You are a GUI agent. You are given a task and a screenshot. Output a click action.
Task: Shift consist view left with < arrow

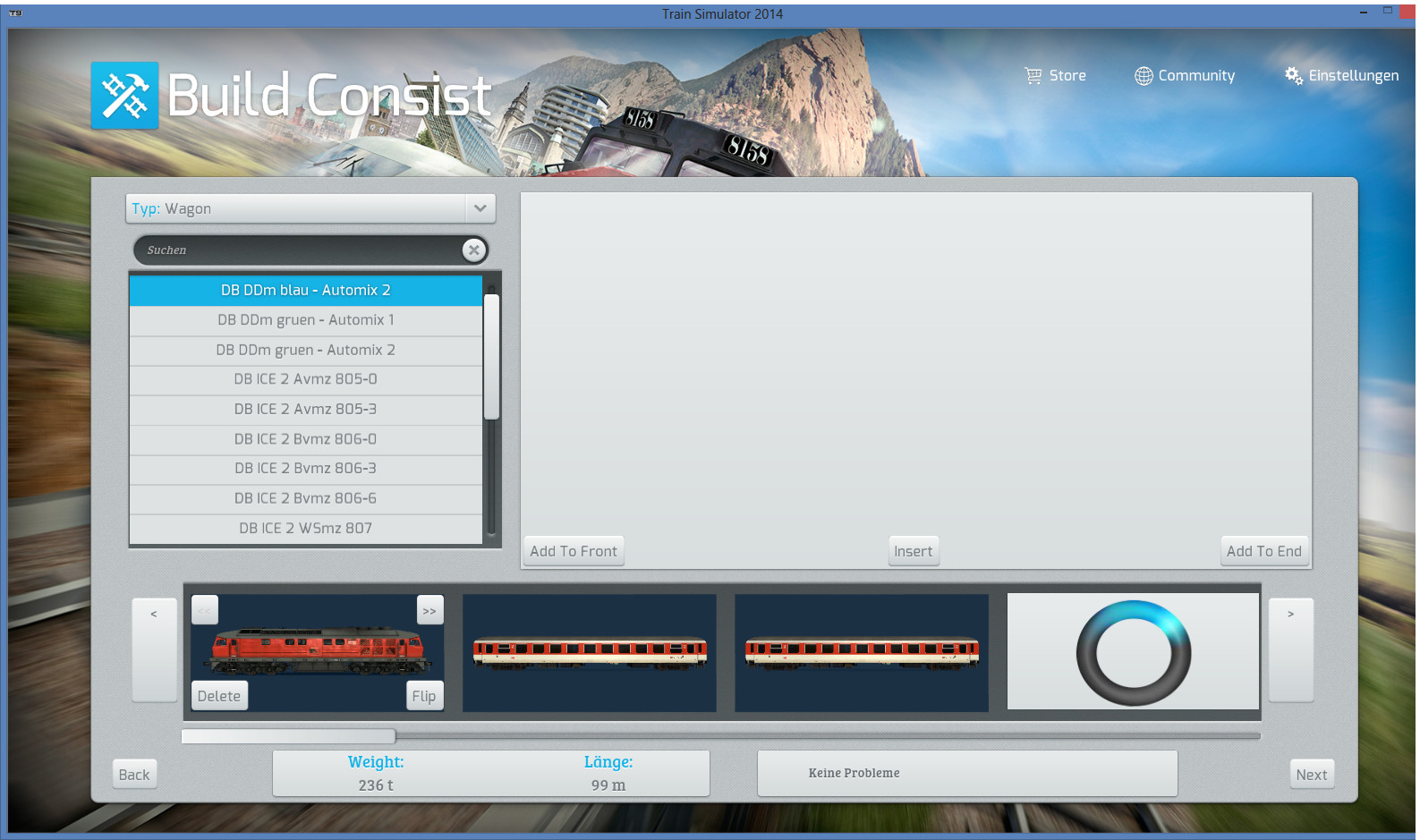[x=154, y=649]
